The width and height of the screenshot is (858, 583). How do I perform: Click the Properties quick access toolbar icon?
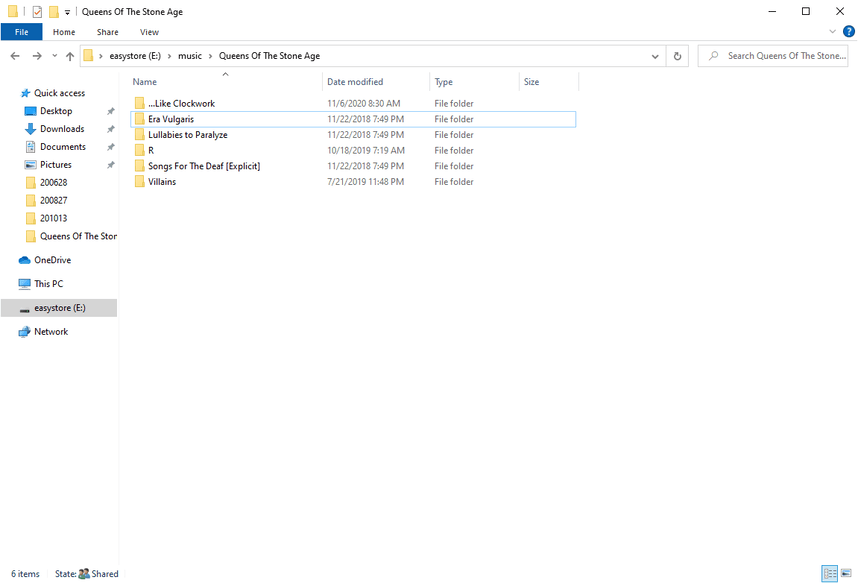pyautogui.click(x=37, y=11)
